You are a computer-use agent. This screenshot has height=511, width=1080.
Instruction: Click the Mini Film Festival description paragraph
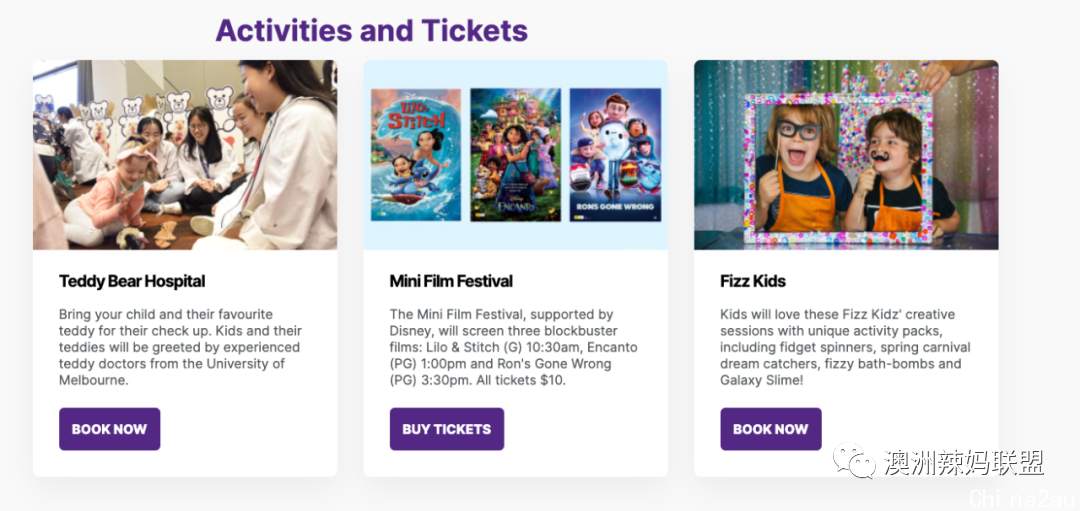point(514,347)
